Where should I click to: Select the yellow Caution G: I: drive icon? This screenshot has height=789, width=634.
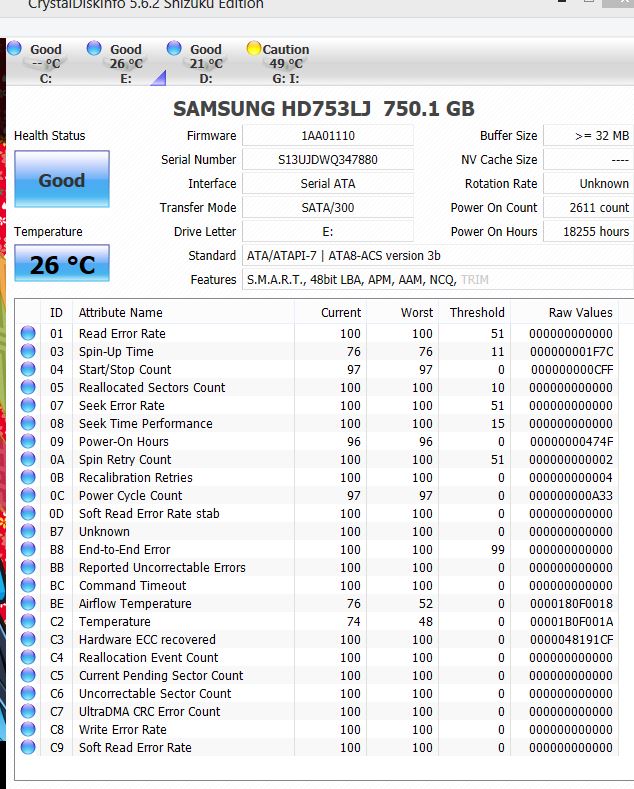click(x=254, y=49)
